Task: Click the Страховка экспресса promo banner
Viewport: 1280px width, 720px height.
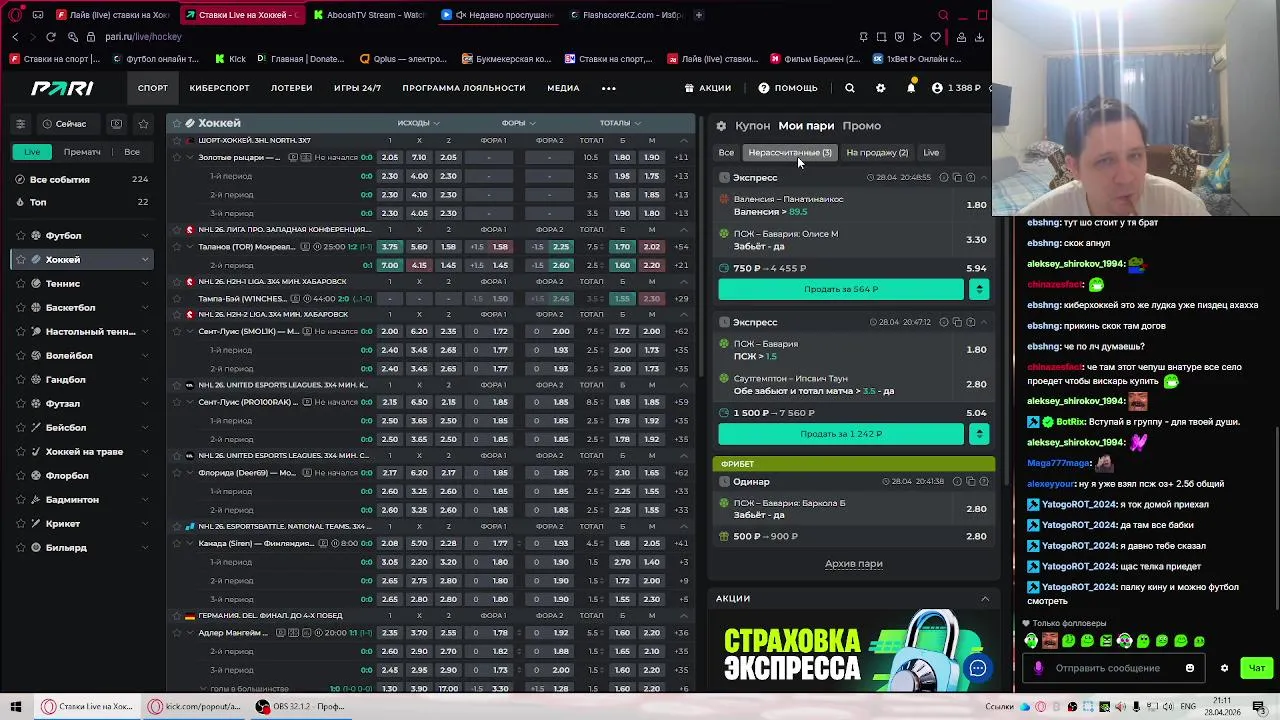Action: [x=854, y=650]
